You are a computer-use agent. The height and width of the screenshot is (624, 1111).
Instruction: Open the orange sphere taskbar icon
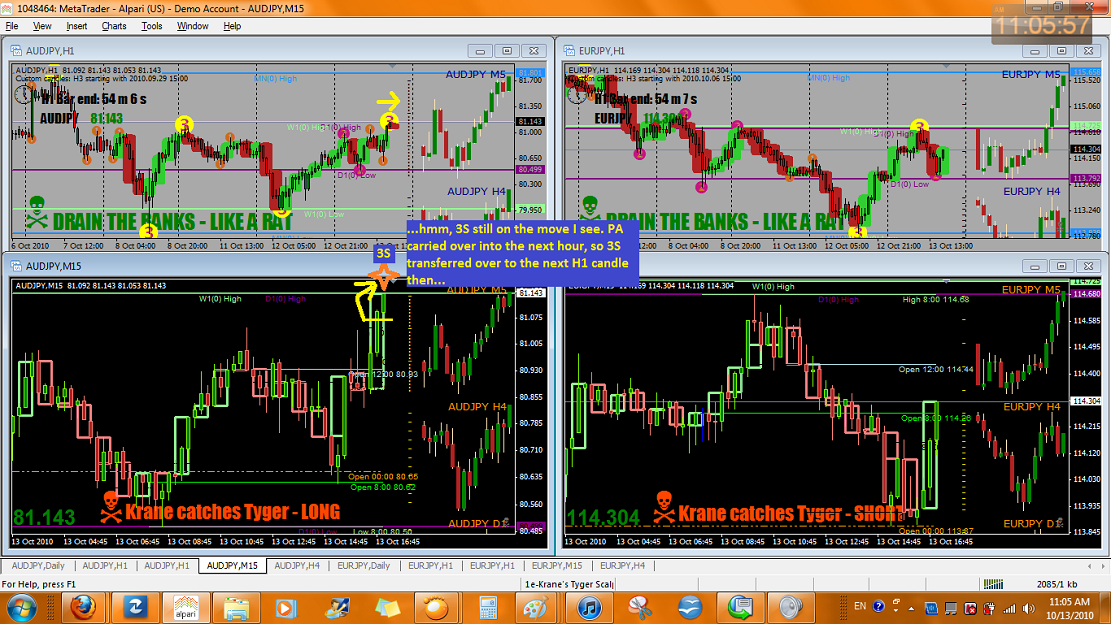437,608
